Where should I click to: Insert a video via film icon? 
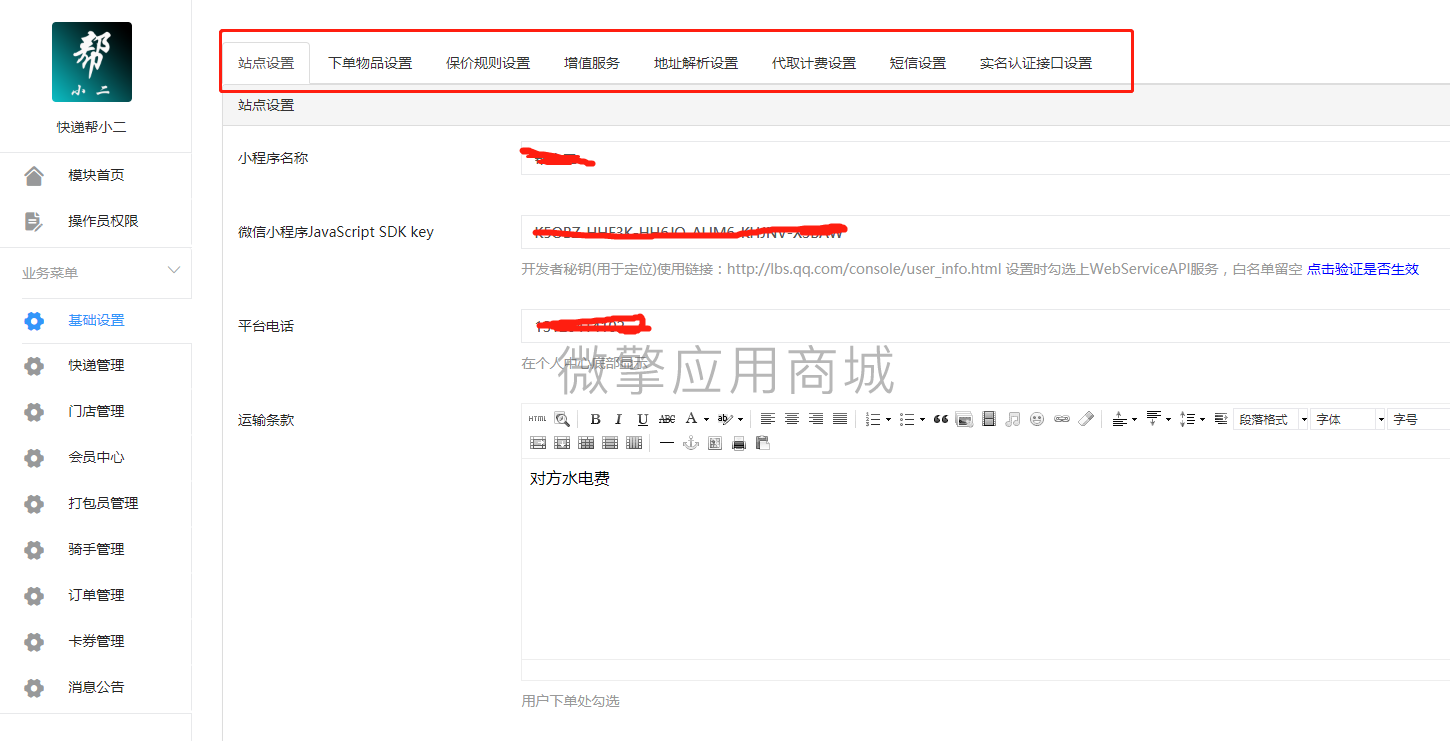pos(989,419)
